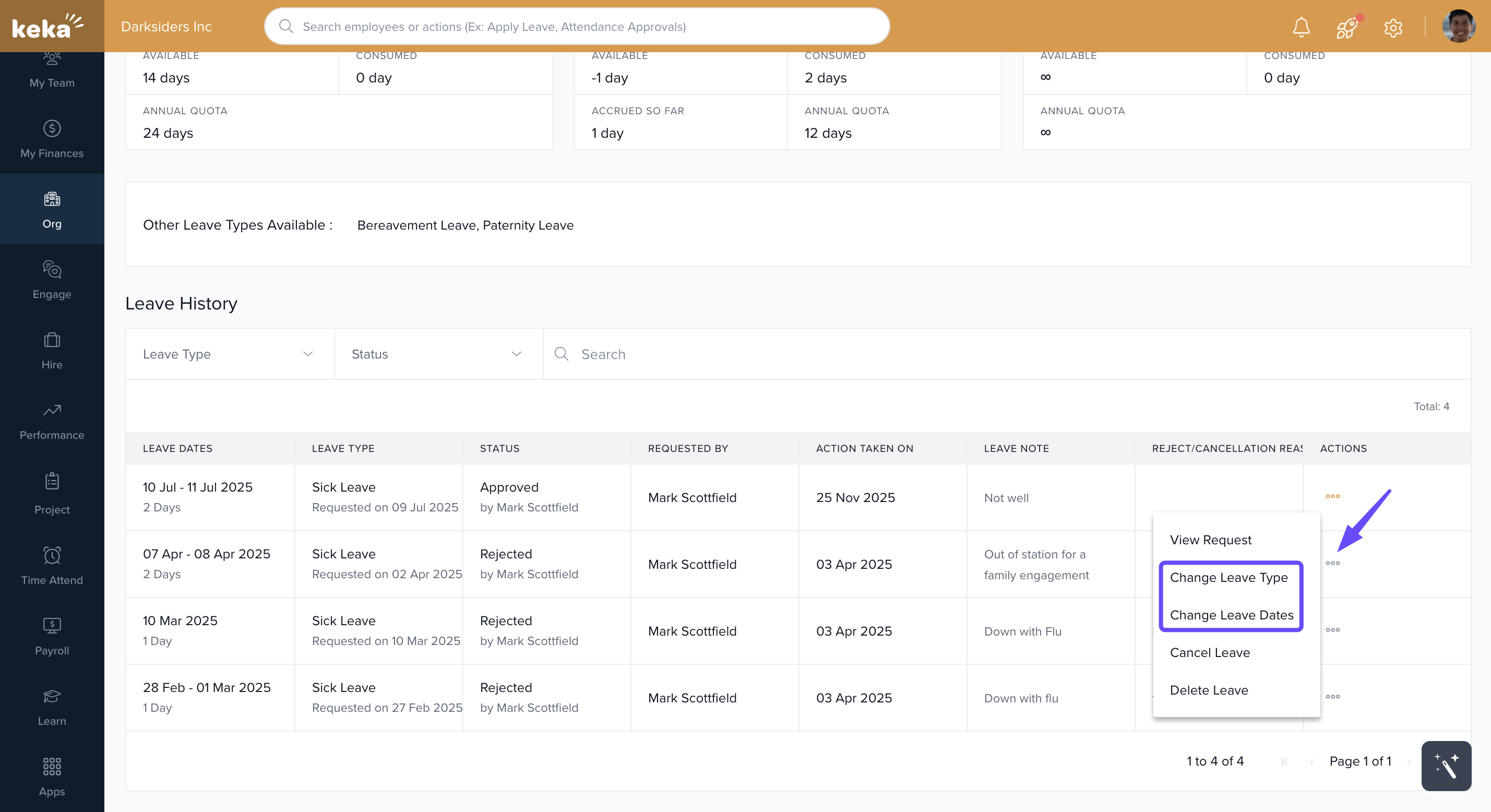Click Delete Leave in context menu
Image resolution: width=1491 pixels, height=812 pixels.
[1209, 690]
